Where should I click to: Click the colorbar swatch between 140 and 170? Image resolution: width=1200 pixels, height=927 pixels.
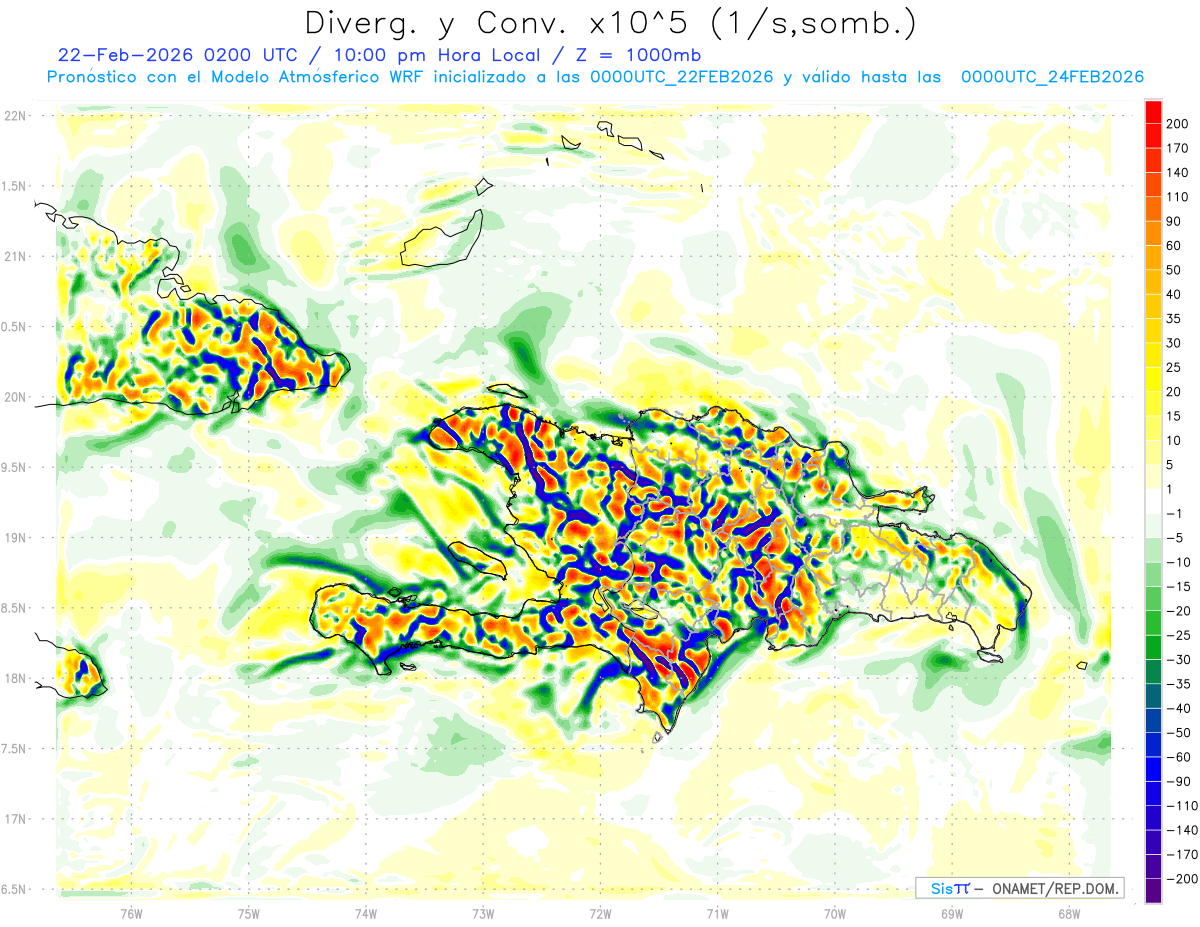click(1153, 161)
